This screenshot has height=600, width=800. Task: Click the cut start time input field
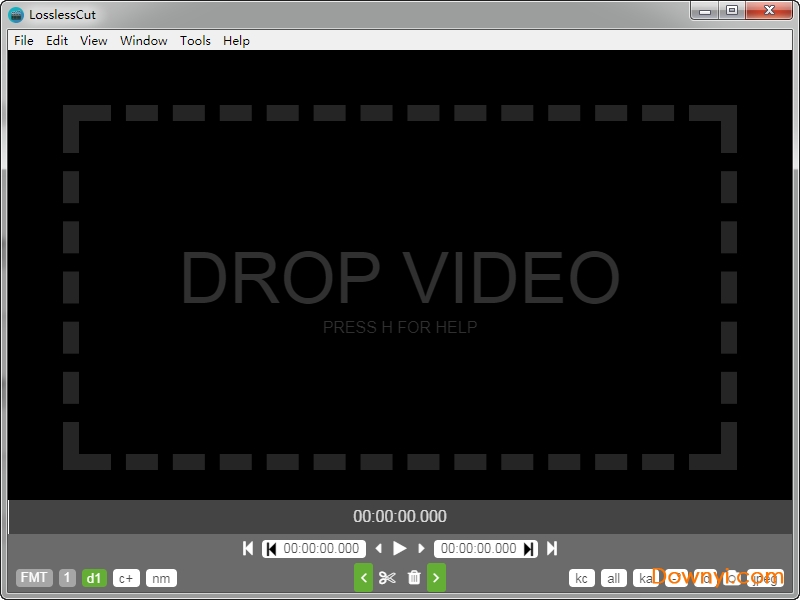(321, 548)
